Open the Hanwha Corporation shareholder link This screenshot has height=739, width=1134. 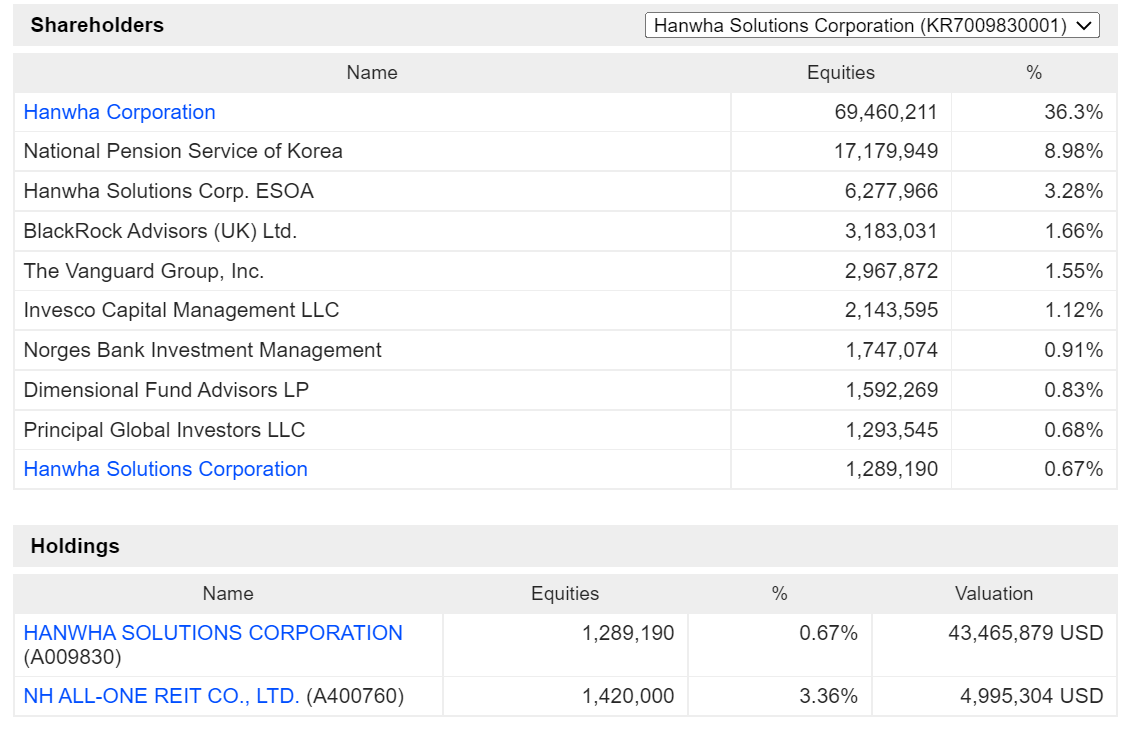[x=119, y=112]
